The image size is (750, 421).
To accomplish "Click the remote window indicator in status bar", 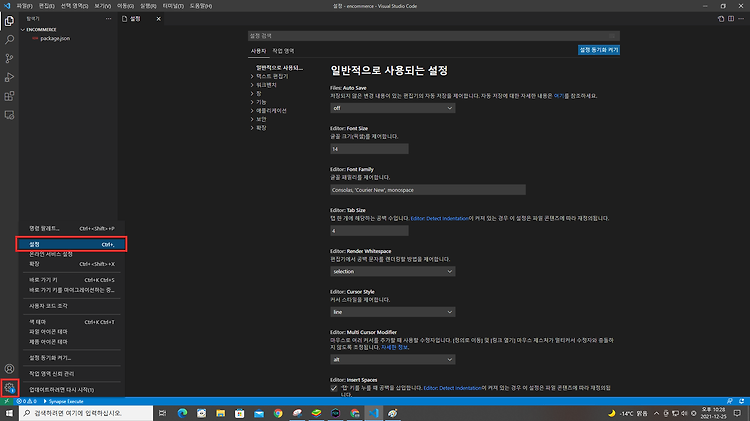I will (7, 401).
